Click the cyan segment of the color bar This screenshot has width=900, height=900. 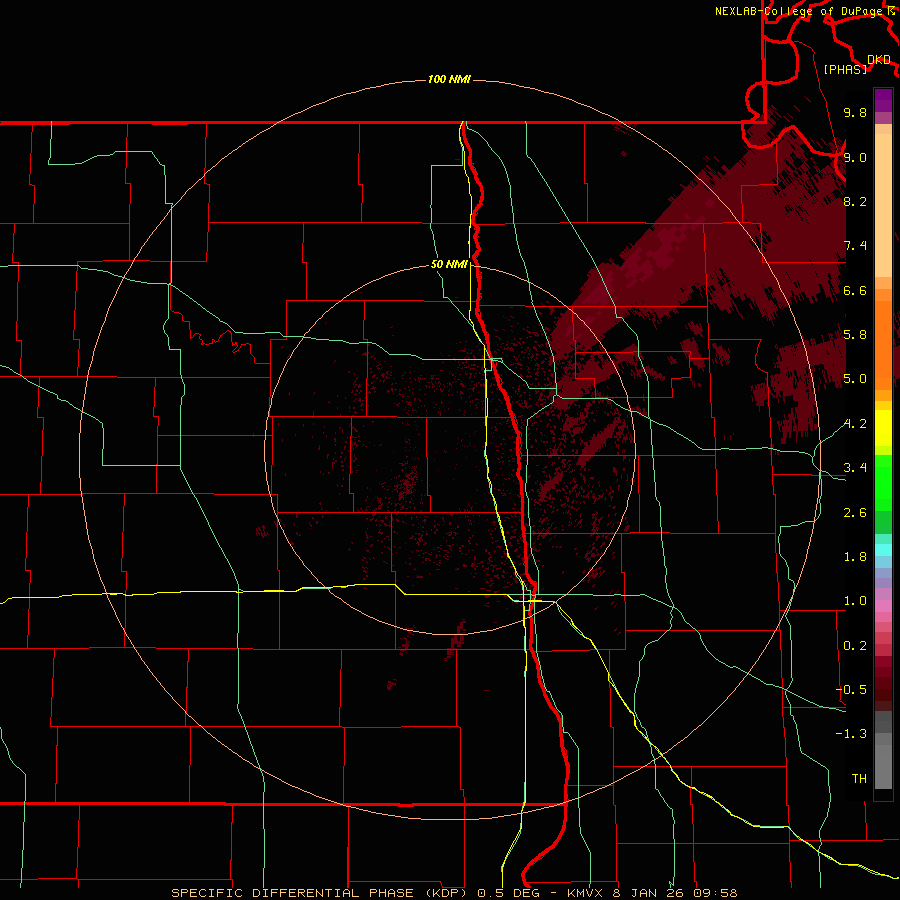pyautogui.click(x=883, y=550)
